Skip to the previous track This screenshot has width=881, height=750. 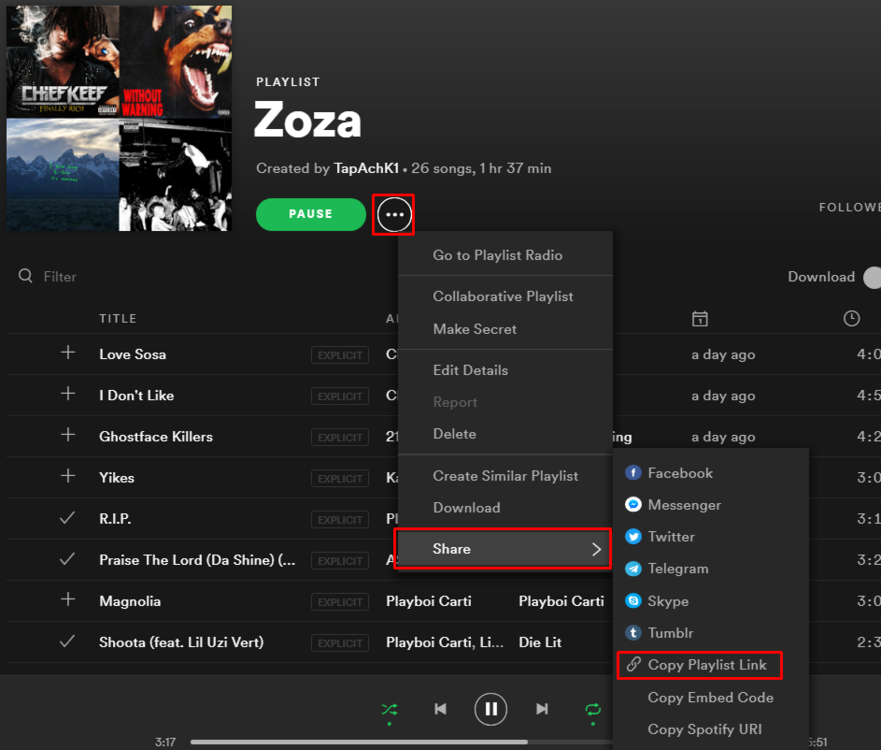tap(440, 709)
